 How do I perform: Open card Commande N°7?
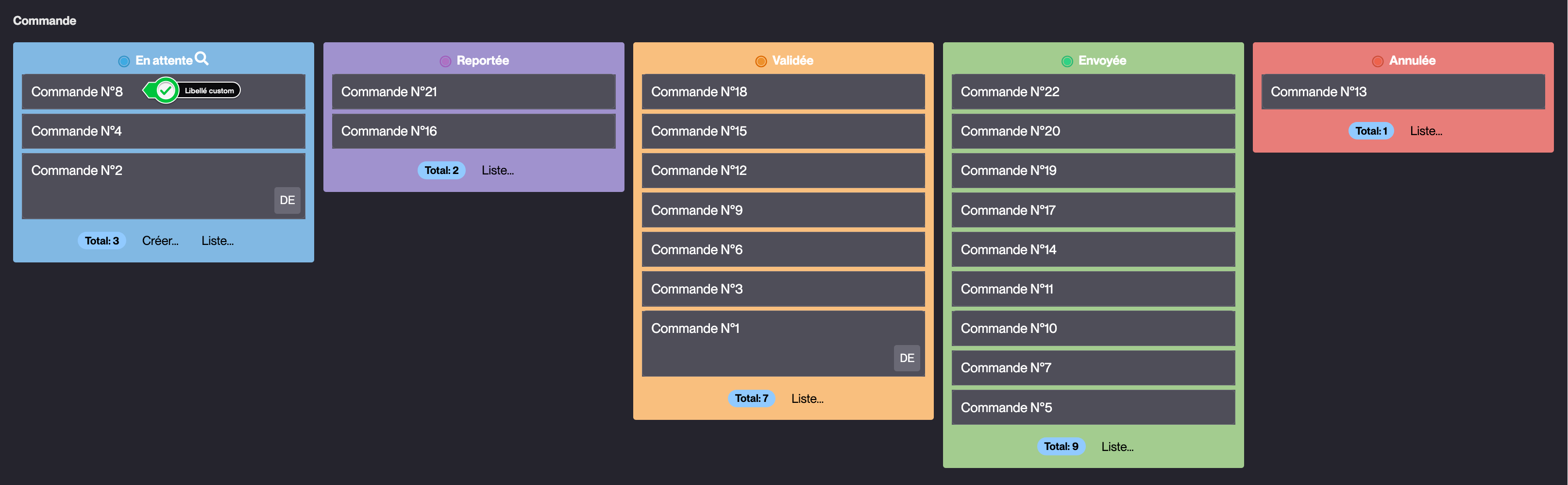point(1093,368)
